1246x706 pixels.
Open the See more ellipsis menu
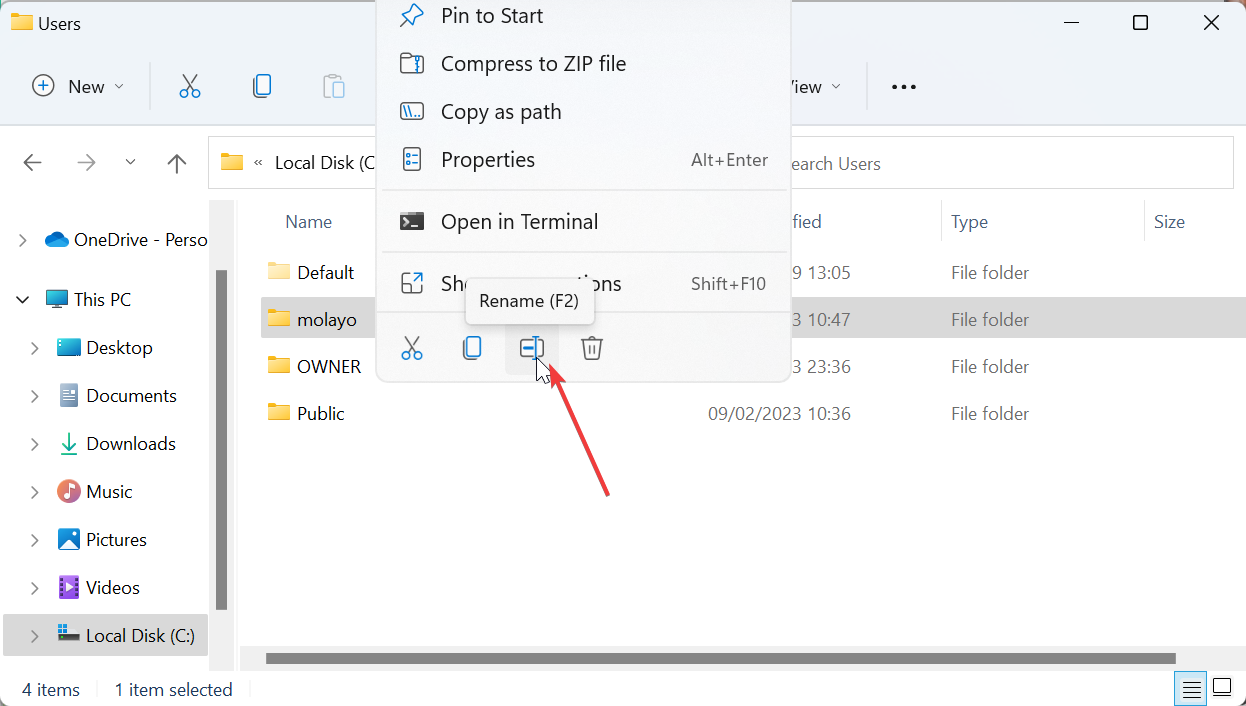click(903, 87)
